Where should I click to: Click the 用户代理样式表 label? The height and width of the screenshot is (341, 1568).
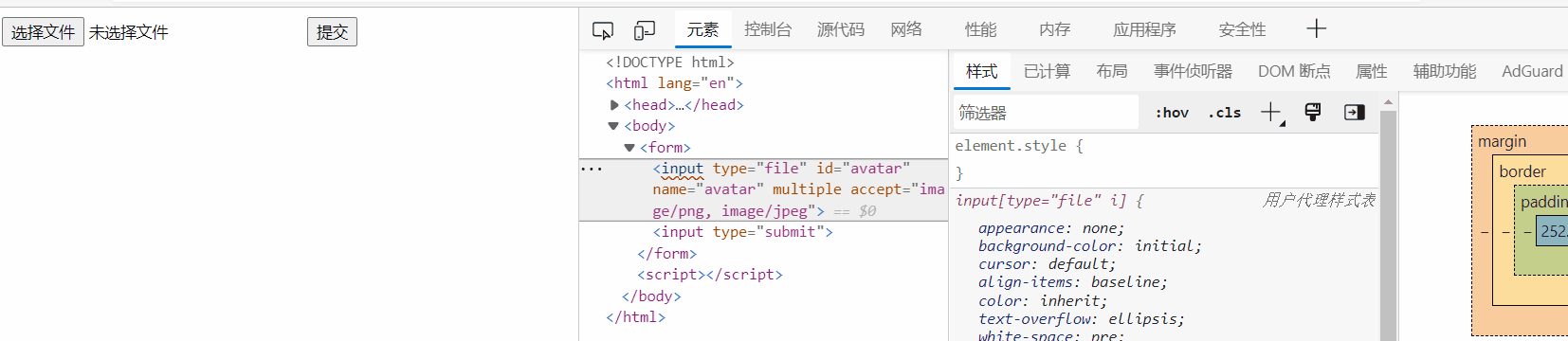(1319, 200)
